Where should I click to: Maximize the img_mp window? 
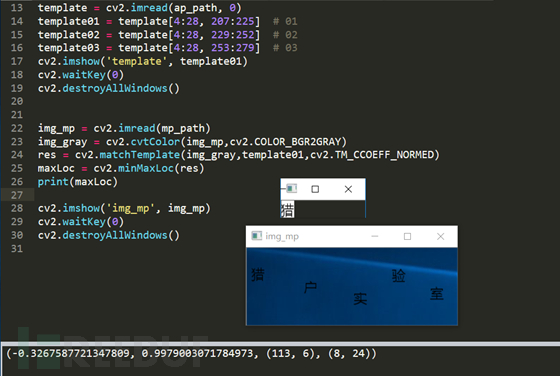point(407,236)
